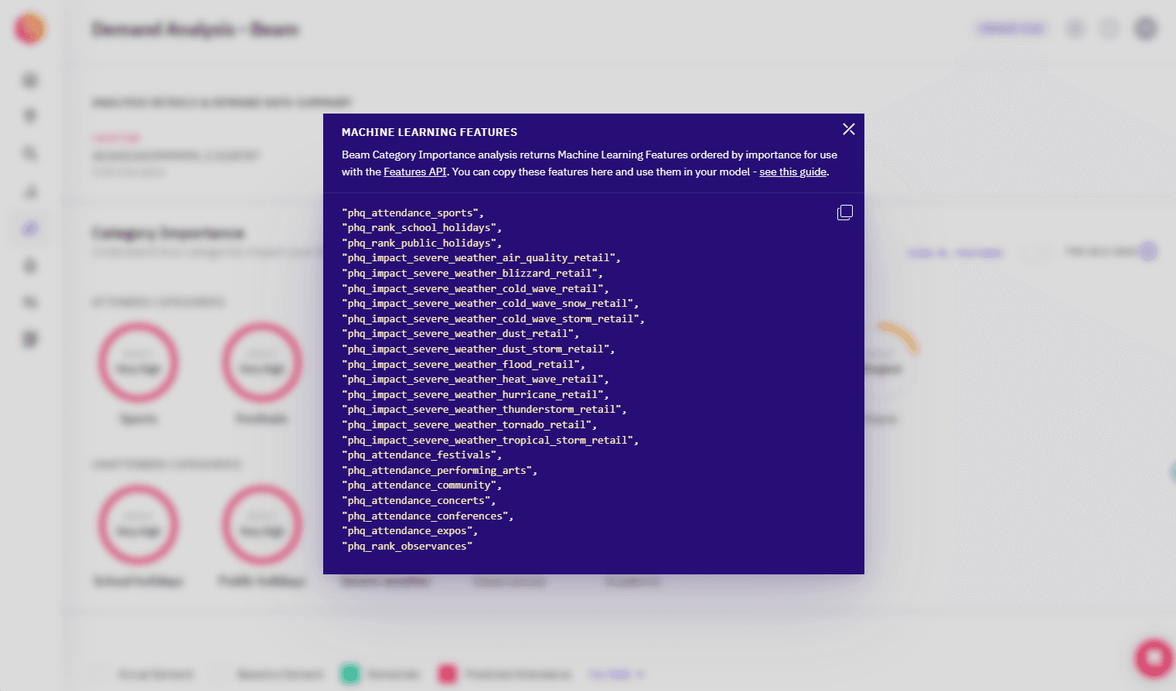Click the copy icon to copy the ML features
The image size is (1176, 691).
[x=845, y=211]
